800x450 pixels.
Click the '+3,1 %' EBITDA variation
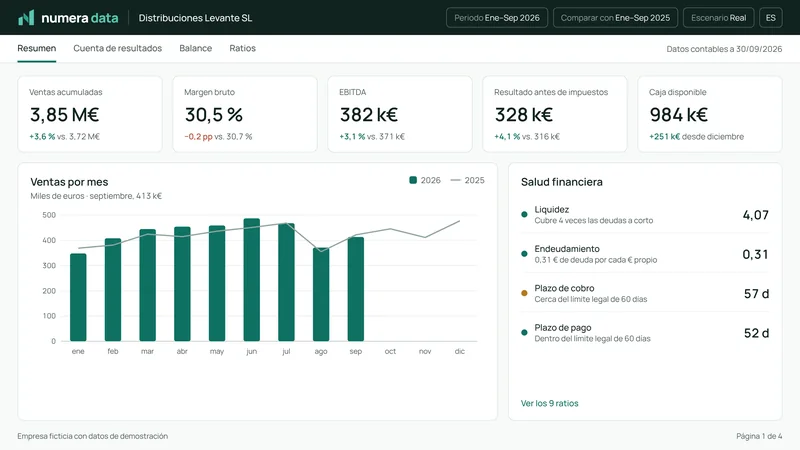click(x=352, y=137)
